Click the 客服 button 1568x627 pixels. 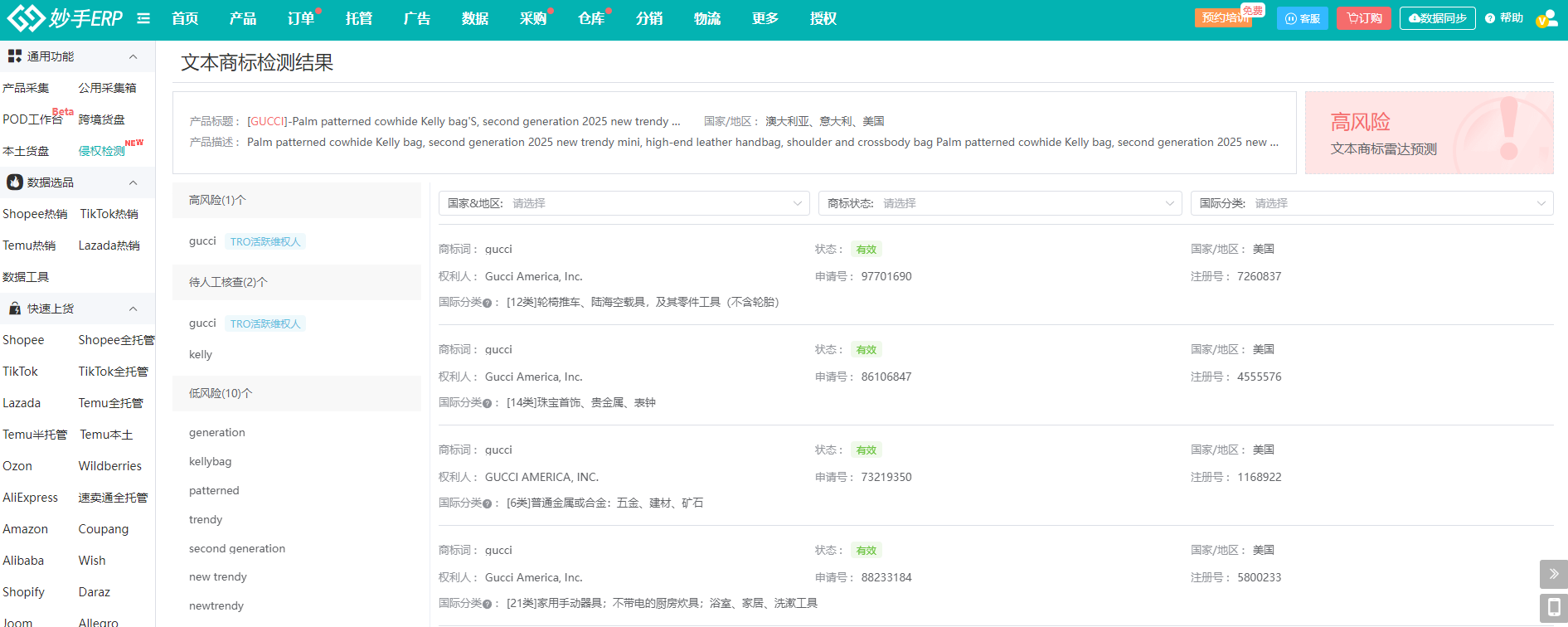coord(1303,18)
